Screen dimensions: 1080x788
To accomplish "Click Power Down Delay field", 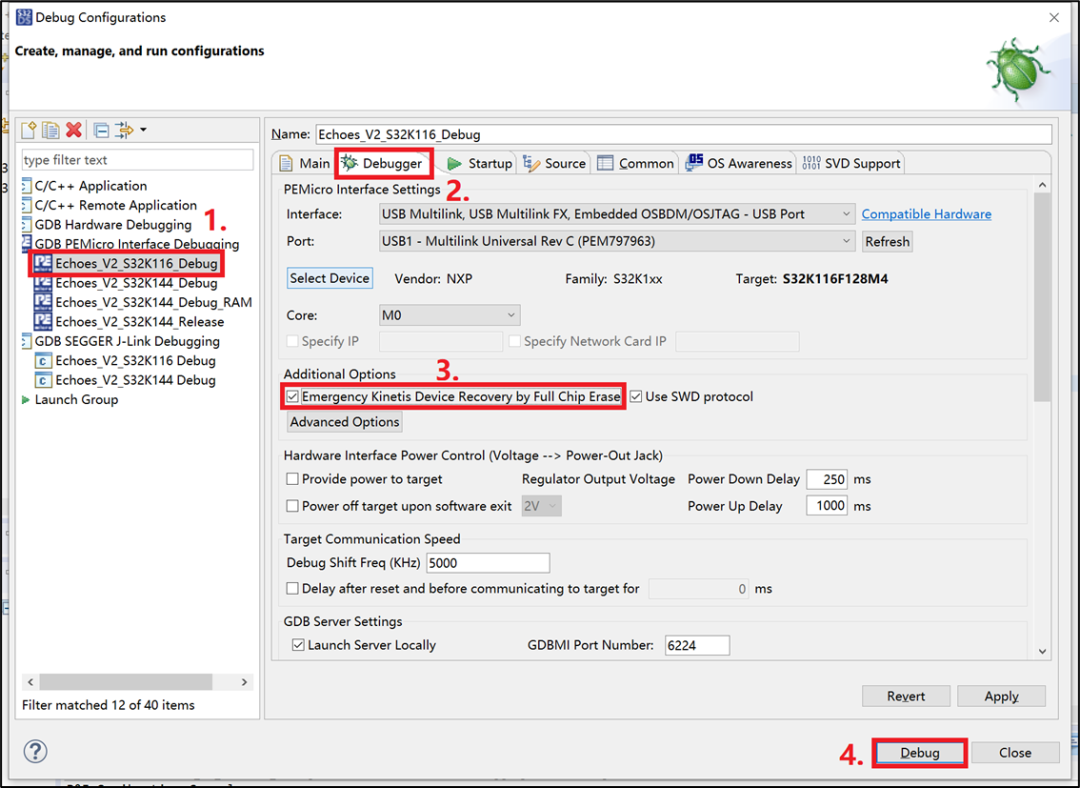I will (827, 479).
